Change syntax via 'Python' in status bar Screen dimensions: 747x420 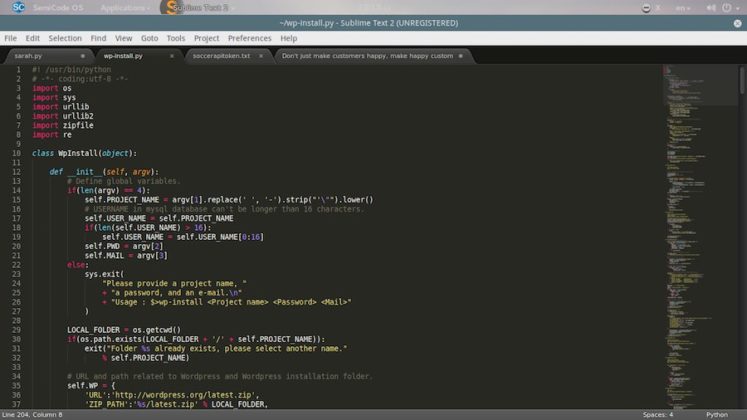[717, 415]
